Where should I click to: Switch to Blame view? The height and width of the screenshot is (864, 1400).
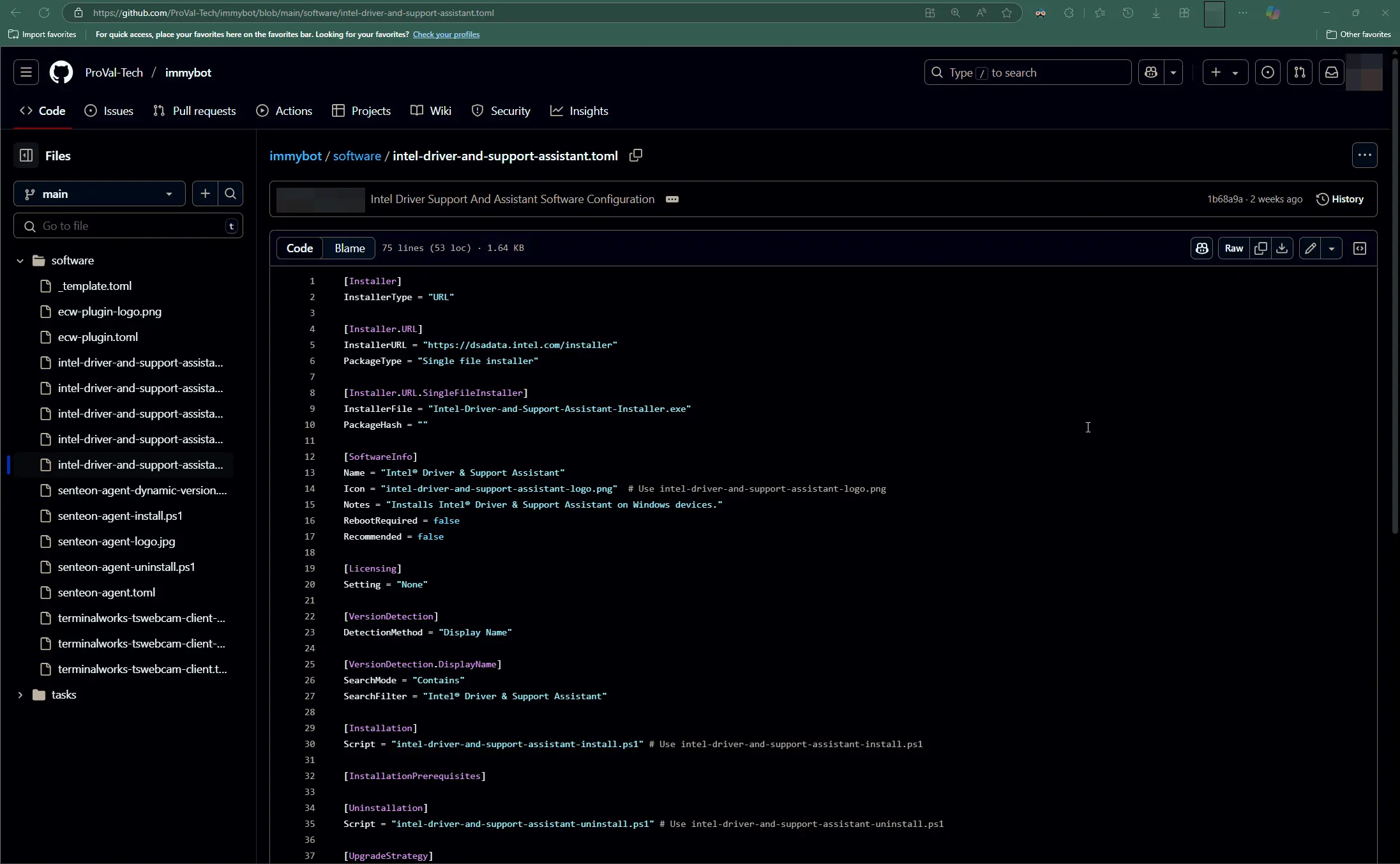coord(350,248)
